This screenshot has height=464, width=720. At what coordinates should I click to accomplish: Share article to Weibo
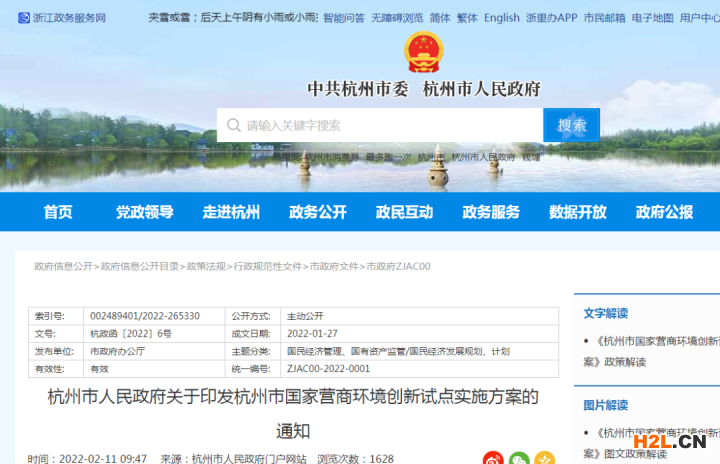click(493, 459)
